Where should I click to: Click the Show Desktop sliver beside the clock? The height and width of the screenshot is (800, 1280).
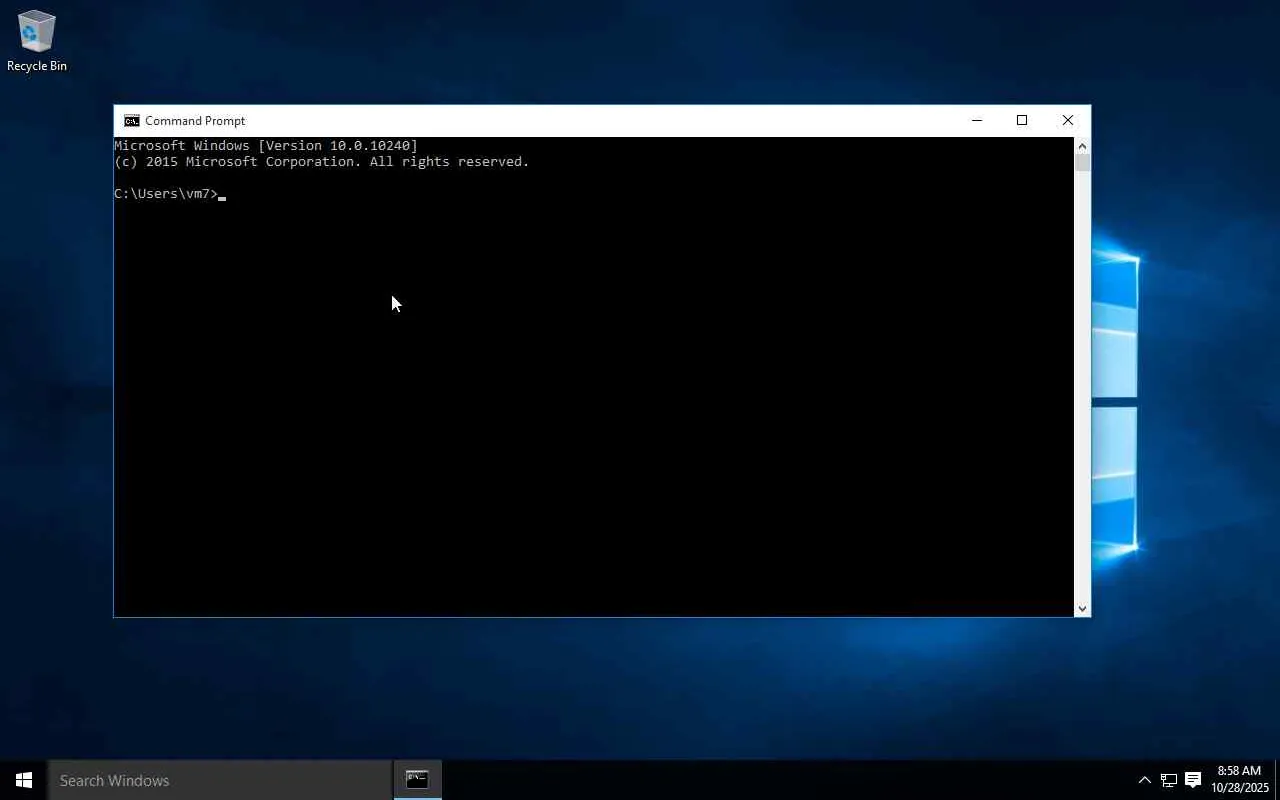click(1277, 780)
